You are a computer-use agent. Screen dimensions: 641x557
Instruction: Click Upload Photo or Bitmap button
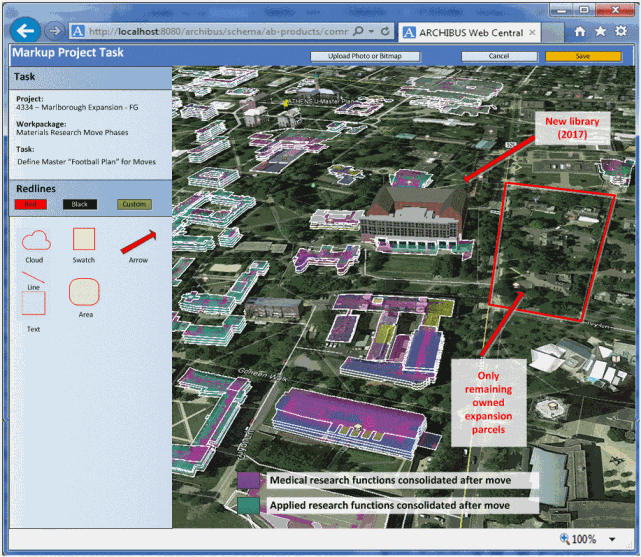tap(365, 56)
